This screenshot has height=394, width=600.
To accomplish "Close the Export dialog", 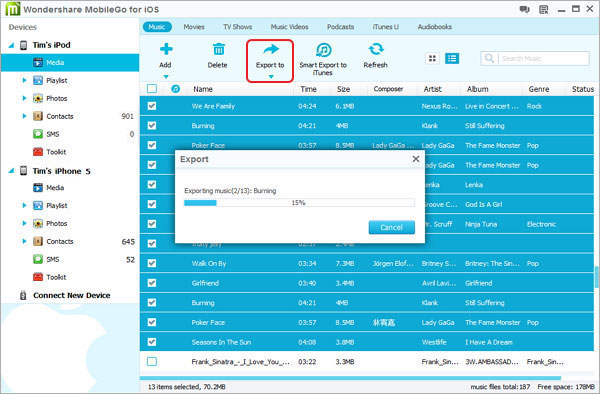I will click(x=416, y=159).
